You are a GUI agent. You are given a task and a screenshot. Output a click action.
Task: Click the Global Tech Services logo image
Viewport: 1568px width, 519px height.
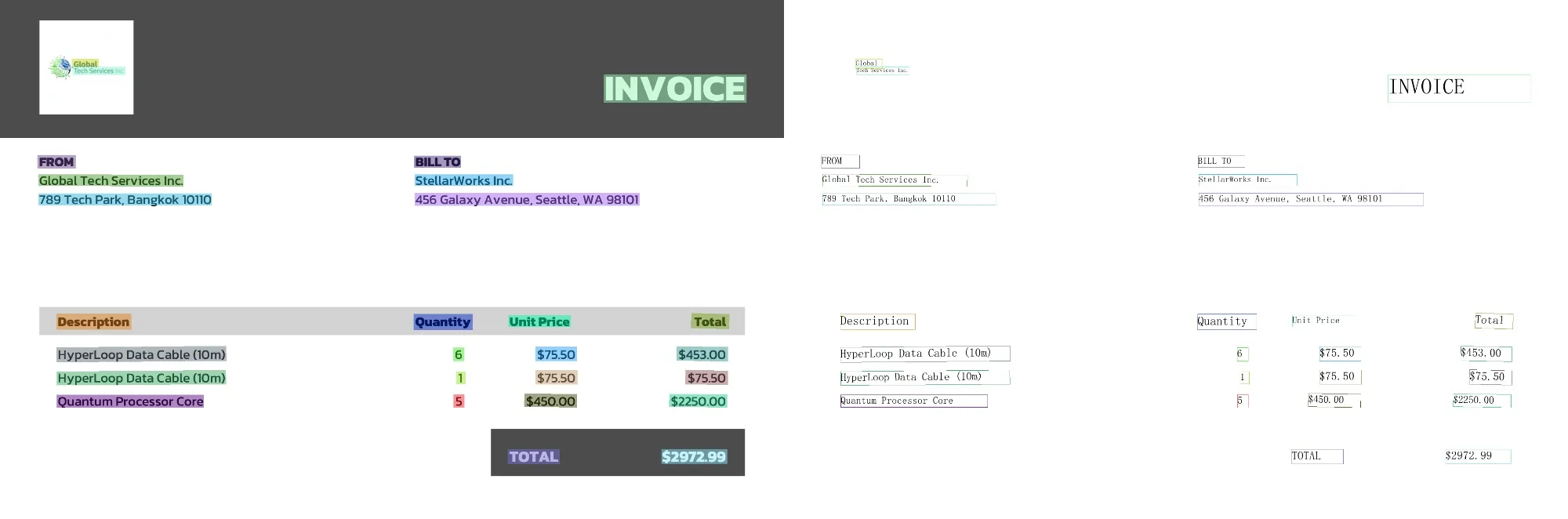point(86,67)
